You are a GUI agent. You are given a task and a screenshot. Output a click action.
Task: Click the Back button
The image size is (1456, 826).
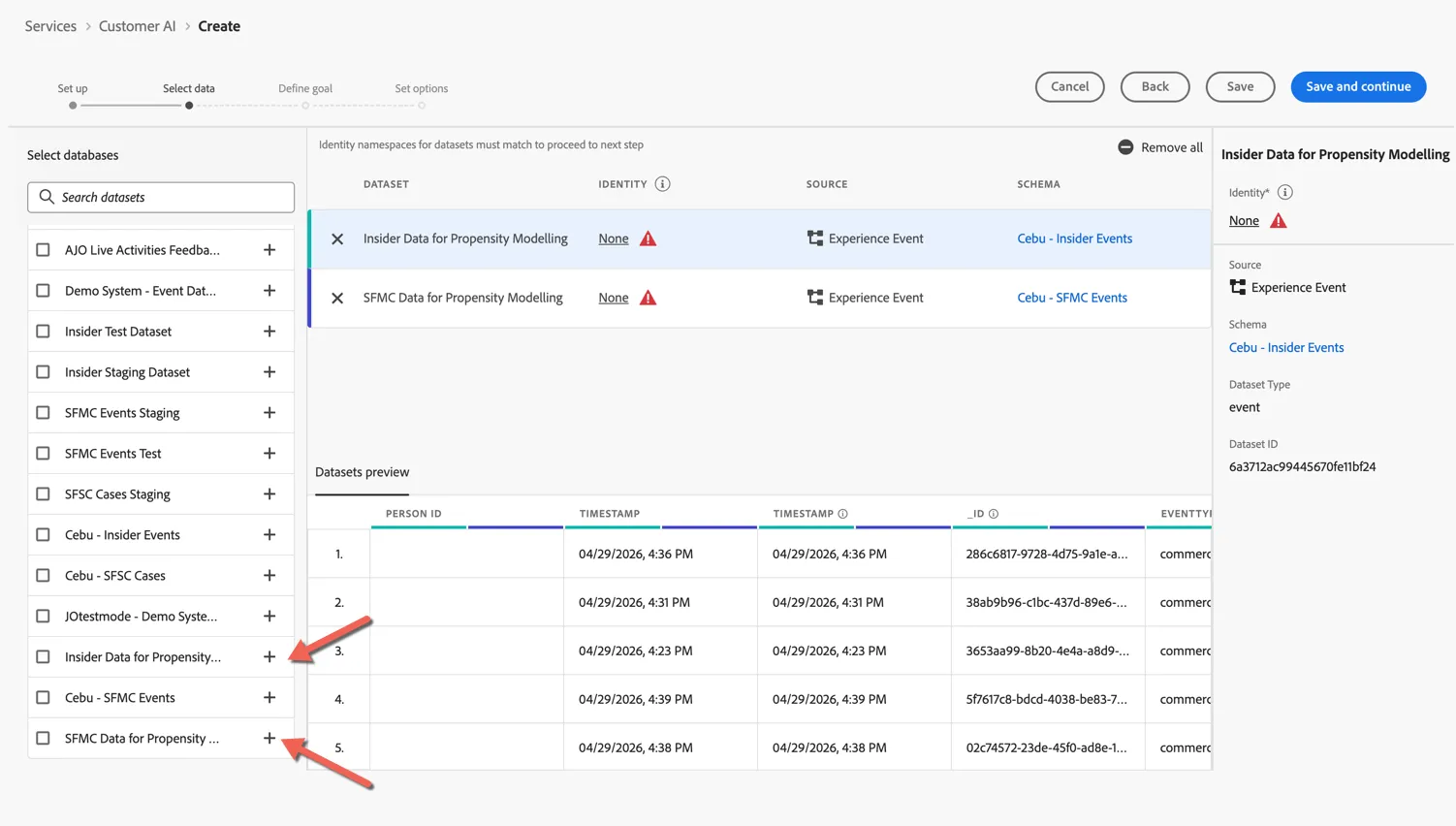pyautogui.click(x=1155, y=86)
